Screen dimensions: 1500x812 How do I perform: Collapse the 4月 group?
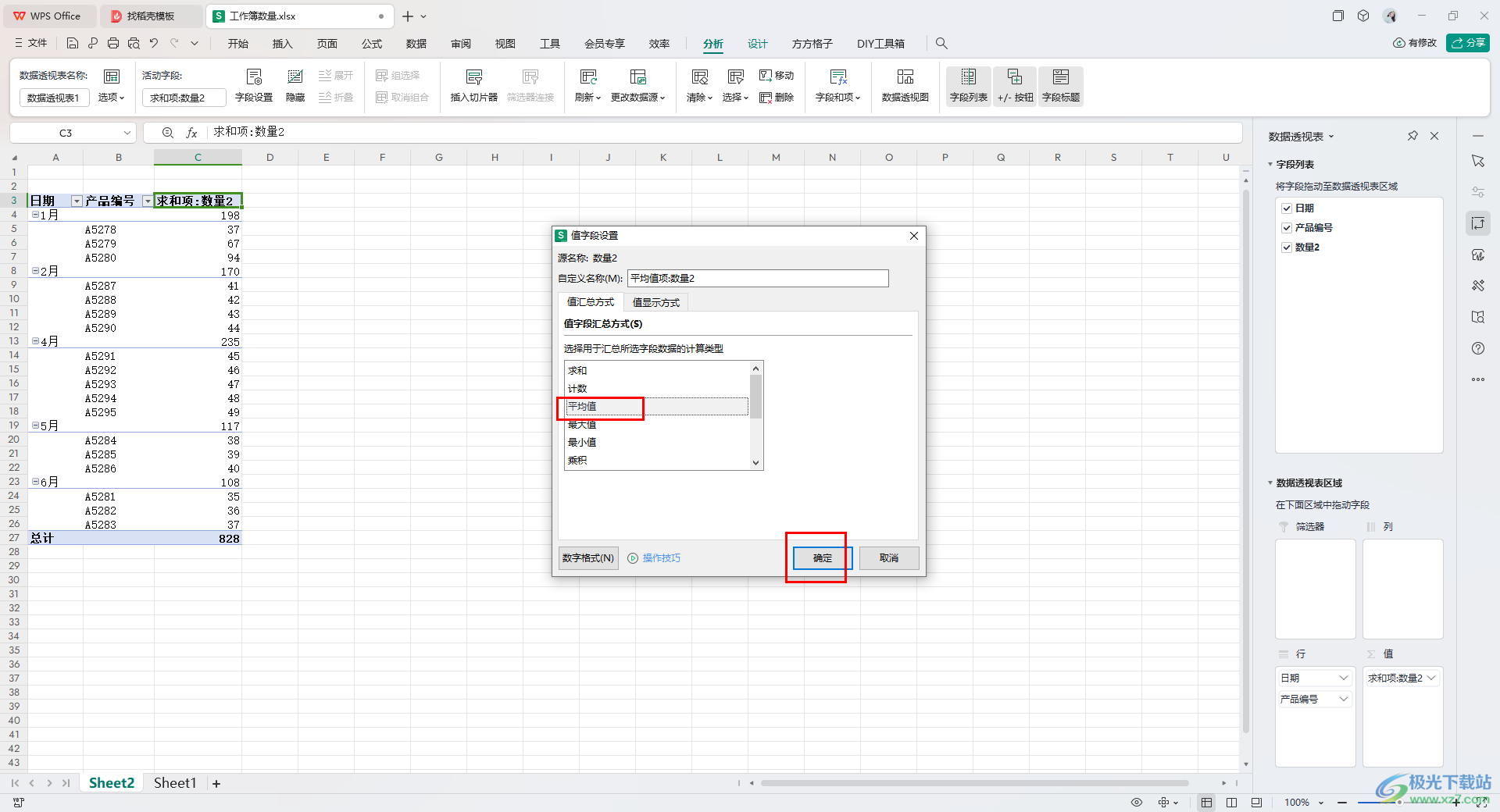pyautogui.click(x=35, y=341)
